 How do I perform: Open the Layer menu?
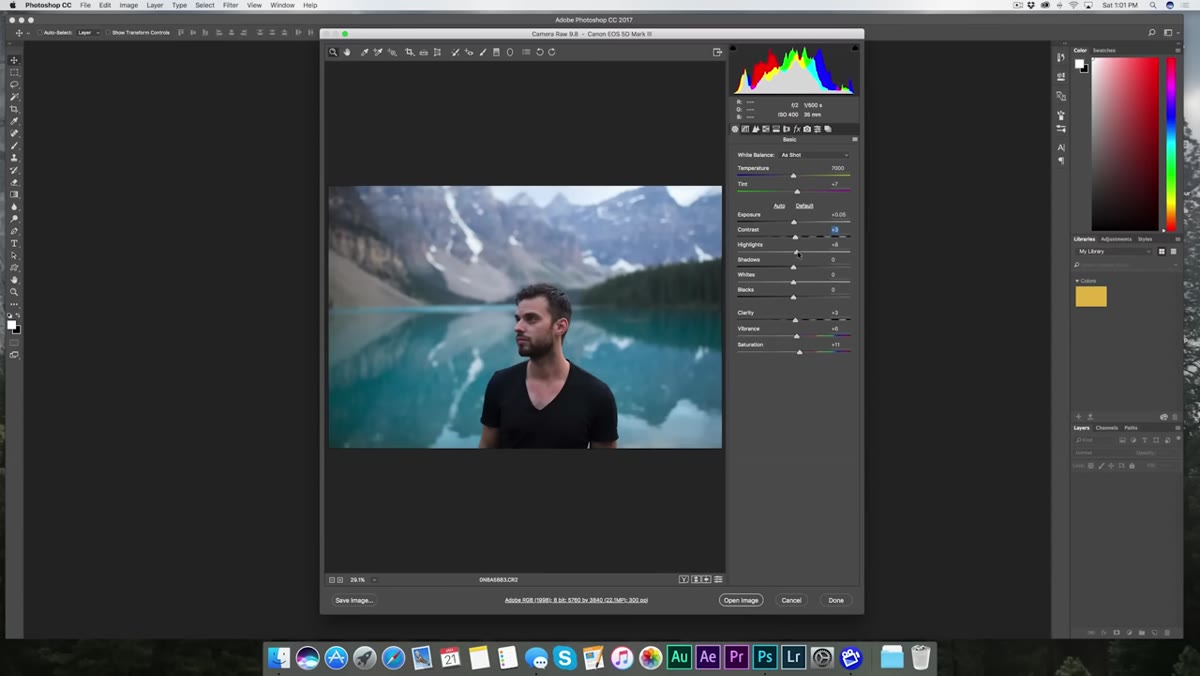(155, 5)
